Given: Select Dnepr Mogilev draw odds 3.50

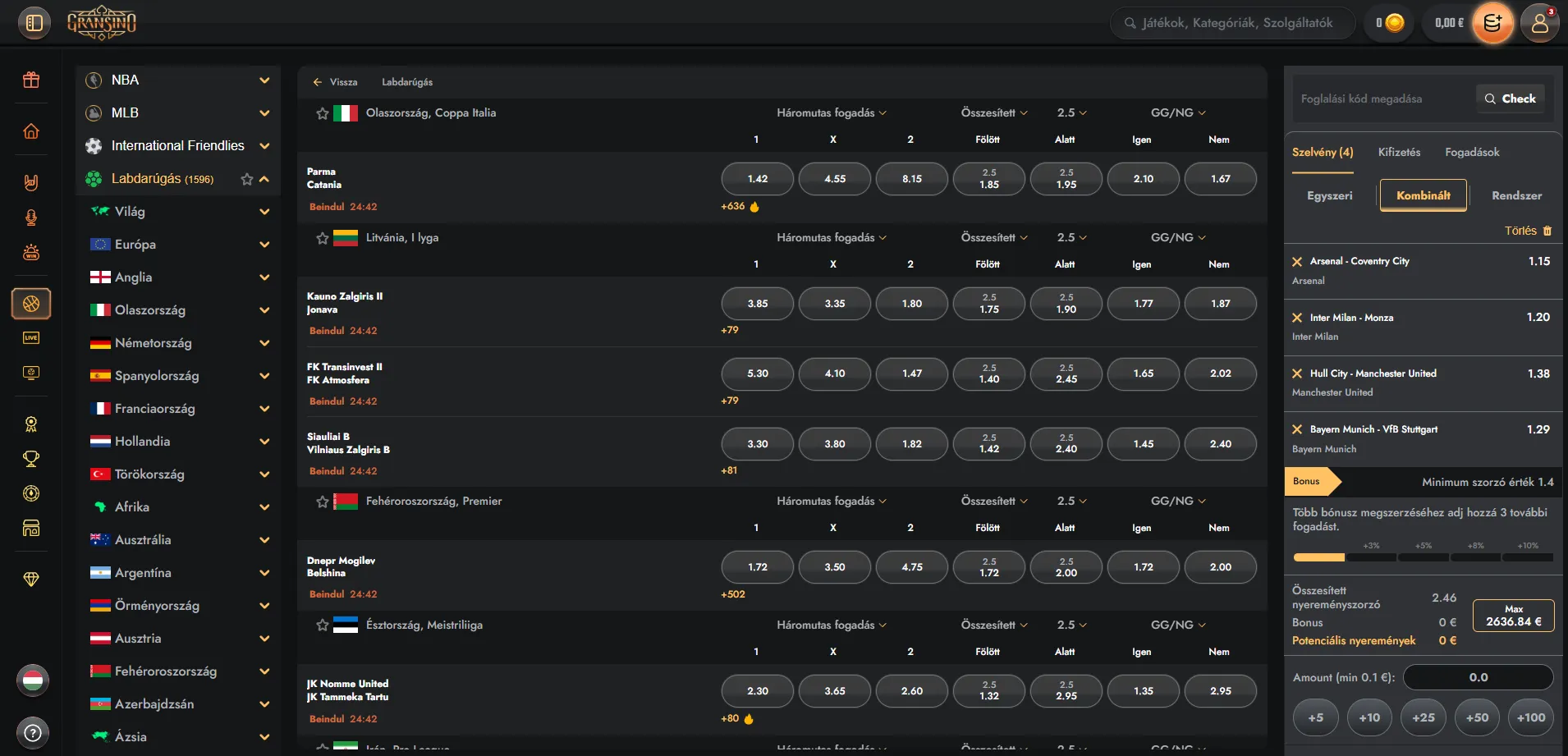Looking at the screenshot, I should [835, 567].
